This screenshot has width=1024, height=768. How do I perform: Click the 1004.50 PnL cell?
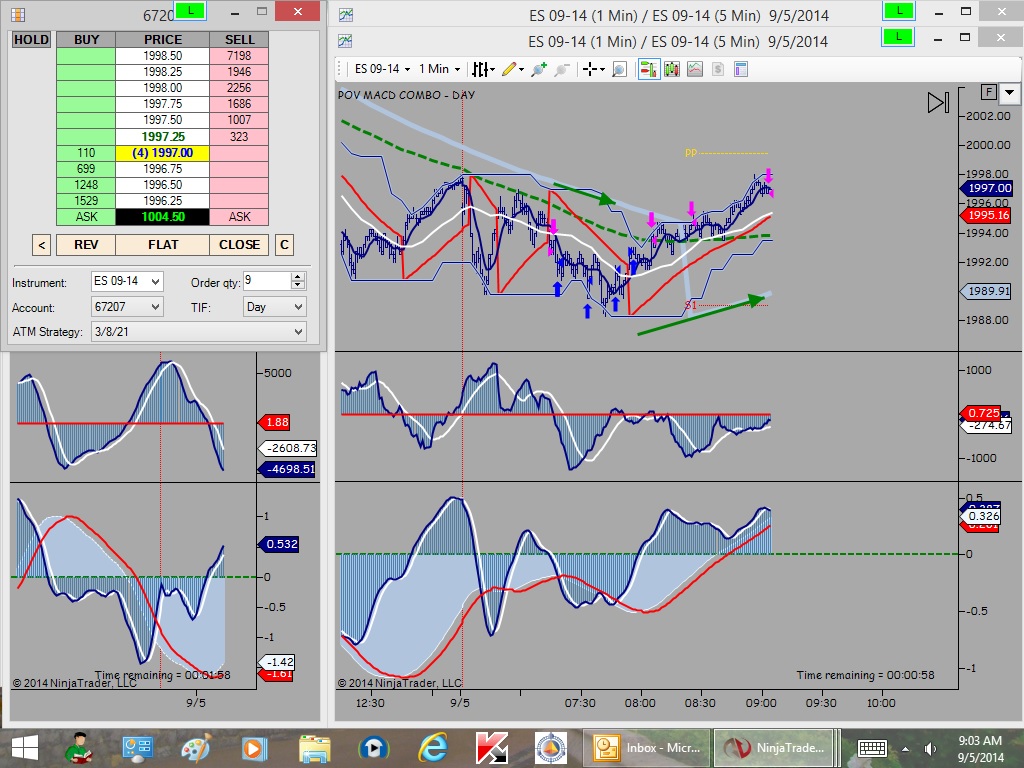pos(163,217)
